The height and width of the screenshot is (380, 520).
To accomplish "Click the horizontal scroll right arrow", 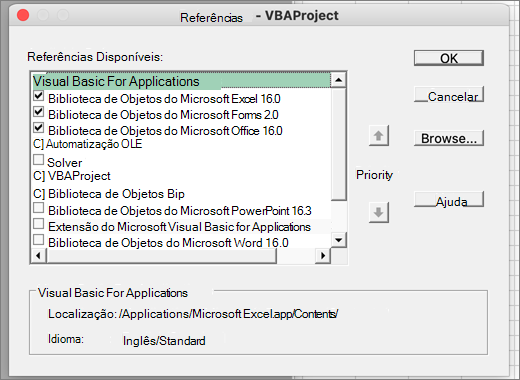I will pos(323,256).
